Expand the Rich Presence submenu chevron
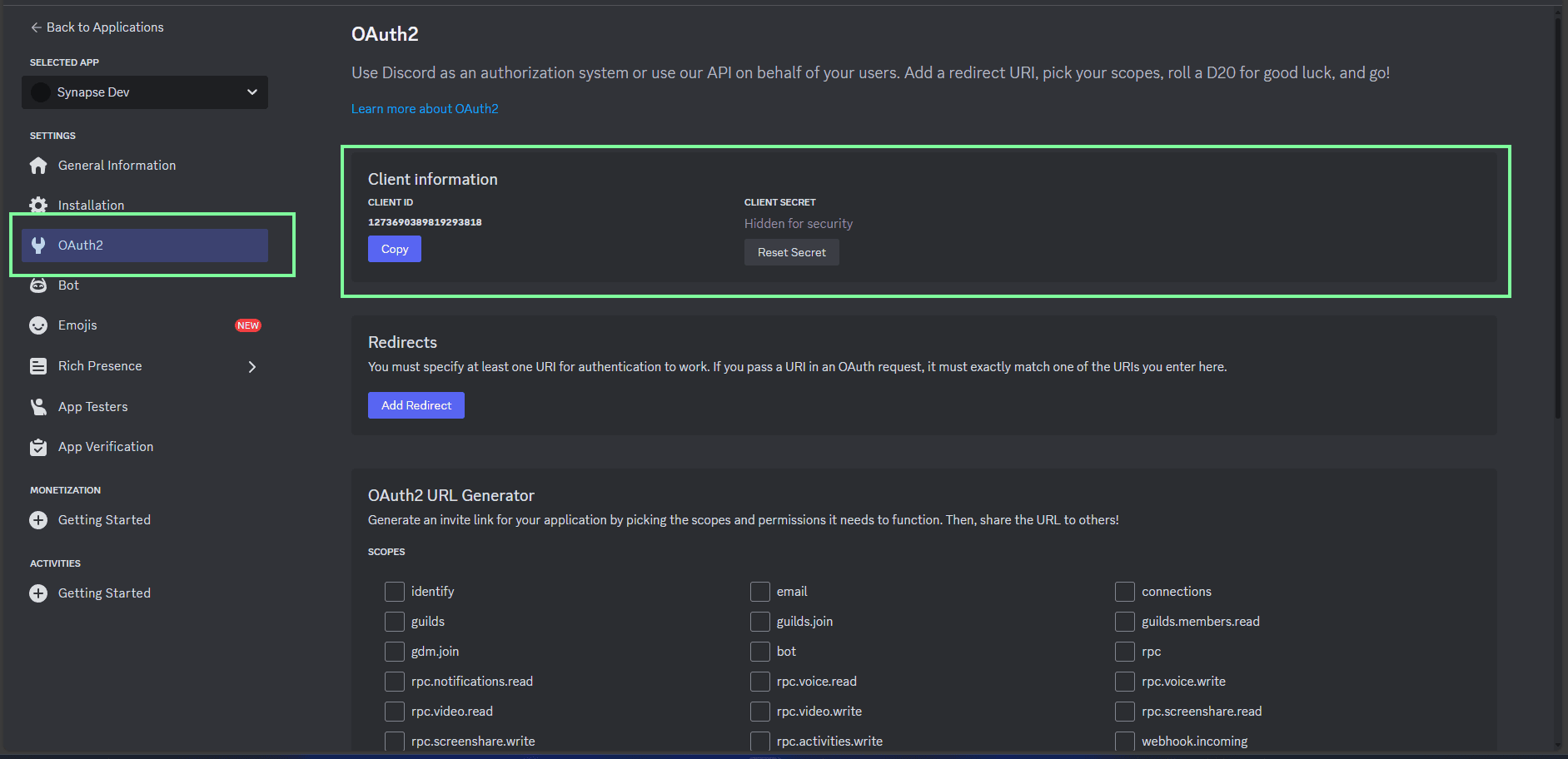This screenshot has width=1568, height=759. click(x=252, y=367)
